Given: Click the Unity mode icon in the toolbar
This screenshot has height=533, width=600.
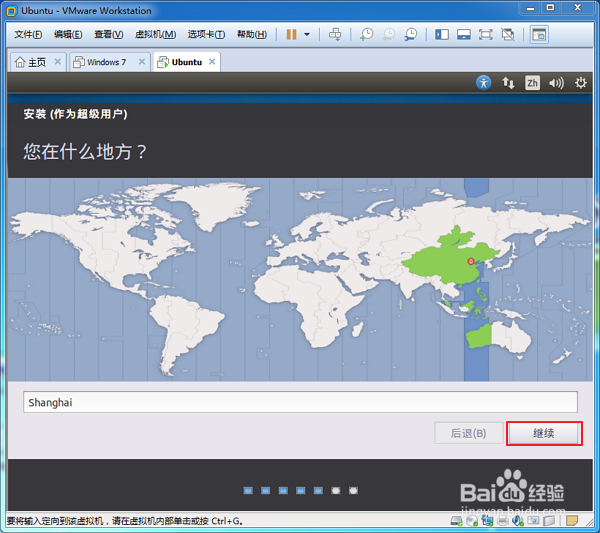Looking at the screenshot, I should [508, 34].
